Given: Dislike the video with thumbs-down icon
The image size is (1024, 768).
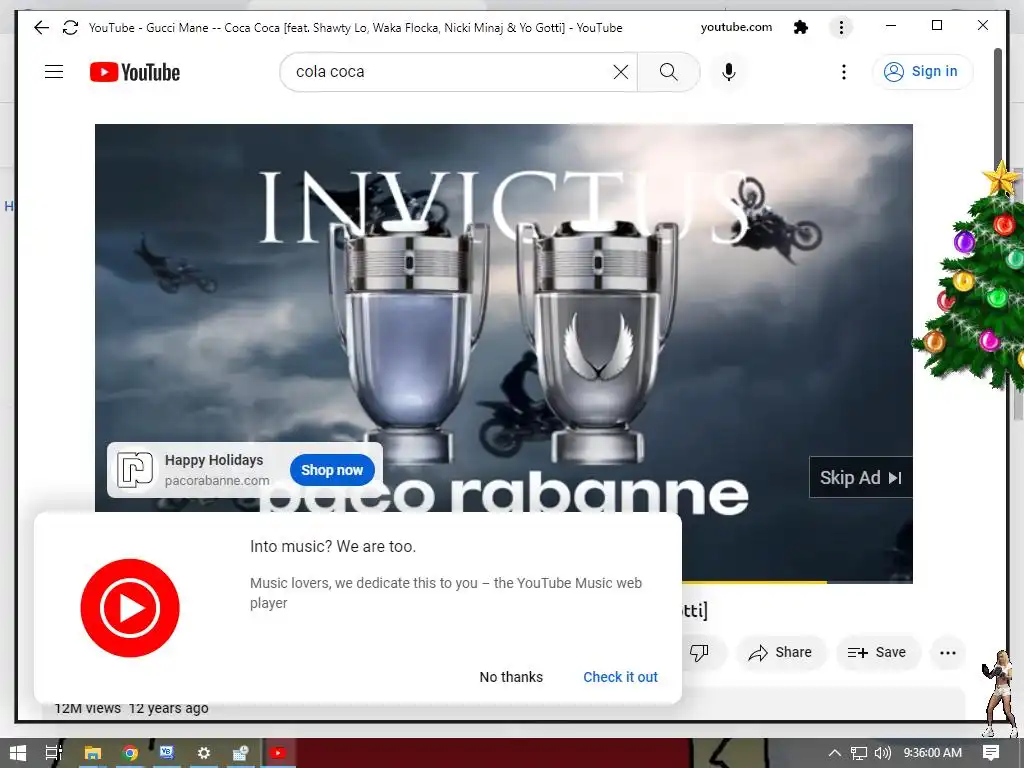Looking at the screenshot, I should coord(699,652).
